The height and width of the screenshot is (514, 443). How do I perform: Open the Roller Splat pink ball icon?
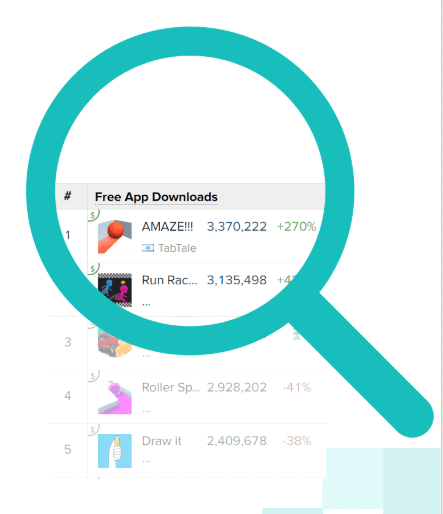(115, 397)
